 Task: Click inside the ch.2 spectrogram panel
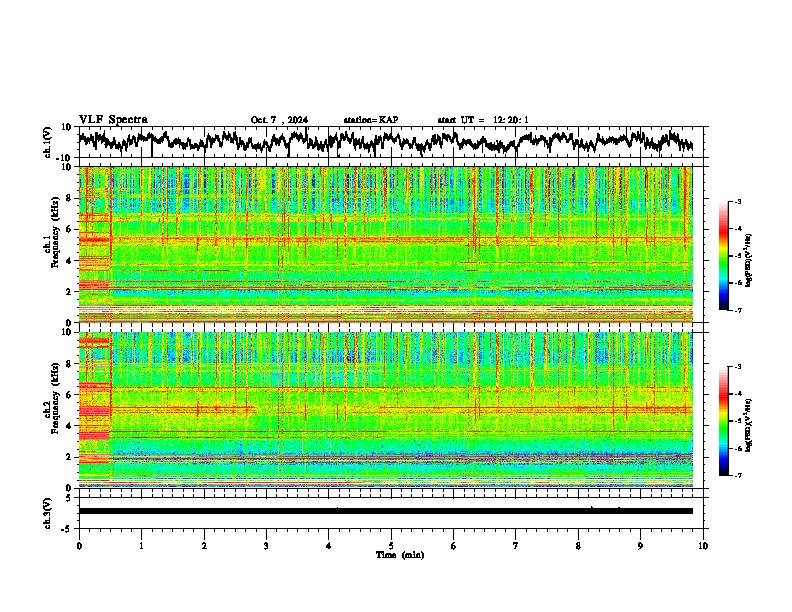click(x=385, y=410)
